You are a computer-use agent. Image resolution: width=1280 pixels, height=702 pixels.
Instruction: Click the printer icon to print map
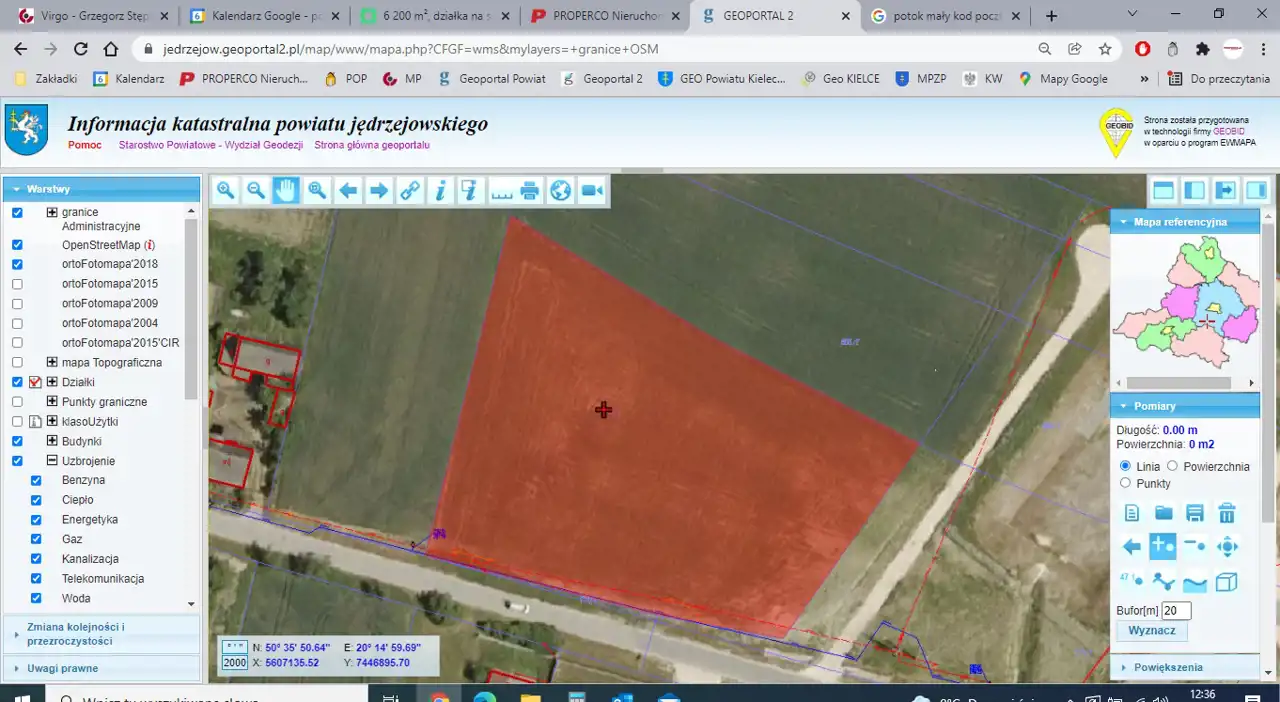[530, 191]
